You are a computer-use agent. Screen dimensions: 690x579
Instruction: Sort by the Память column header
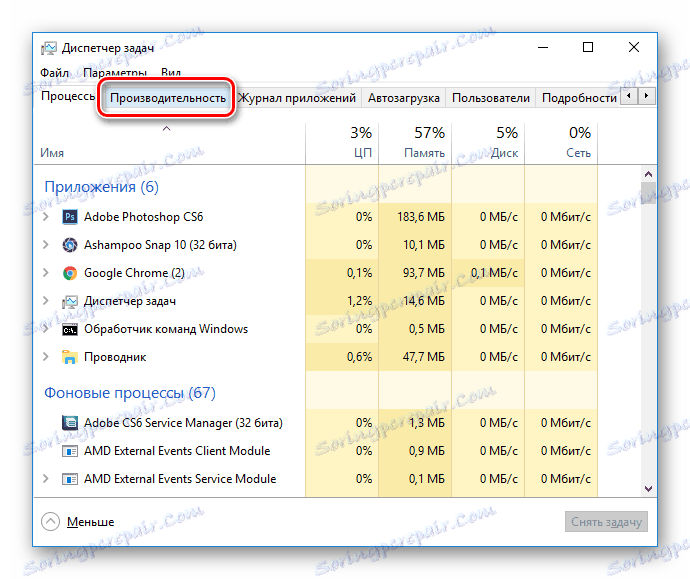[415, 143]
